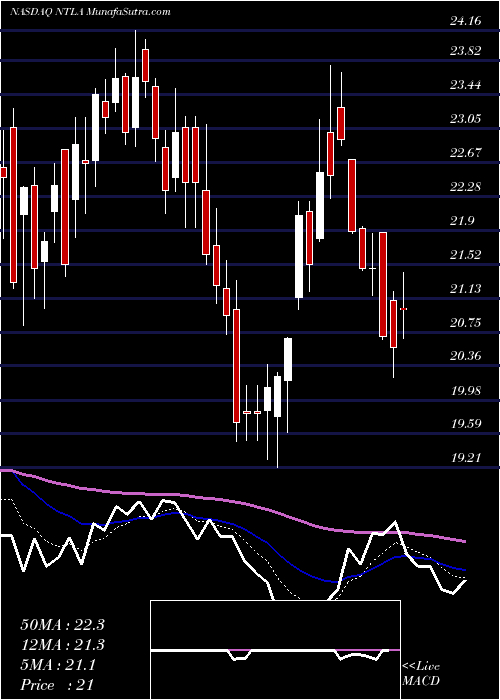The width and height of the screenshot is (500, 700).
Task: Click the 23.44 price axis label
Action: click(466, 84)
